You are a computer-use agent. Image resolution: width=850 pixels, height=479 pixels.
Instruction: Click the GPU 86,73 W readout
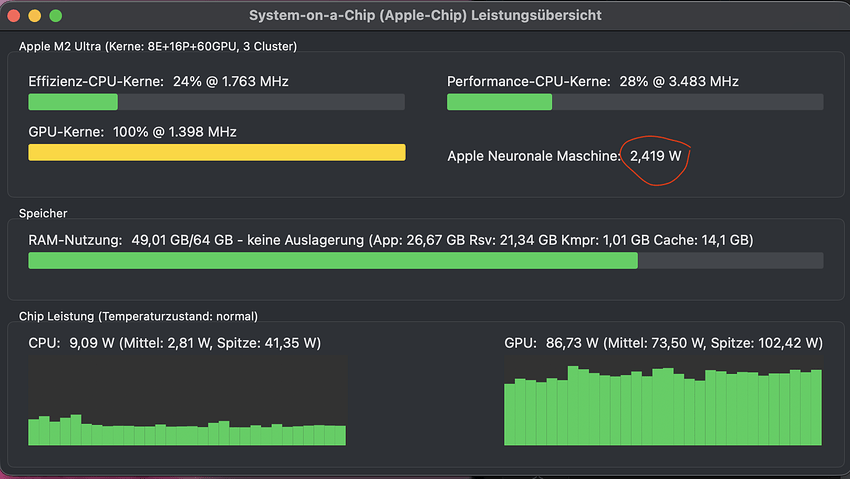tap(663, 343)
